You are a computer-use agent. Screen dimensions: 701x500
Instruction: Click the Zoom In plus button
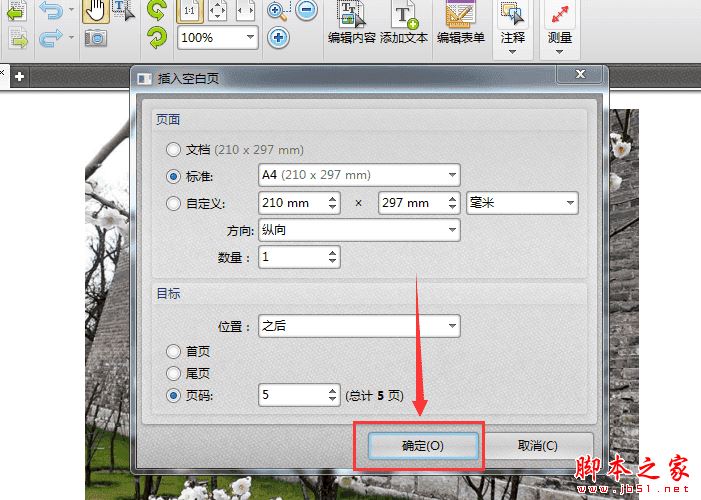[x=278, y=38]
